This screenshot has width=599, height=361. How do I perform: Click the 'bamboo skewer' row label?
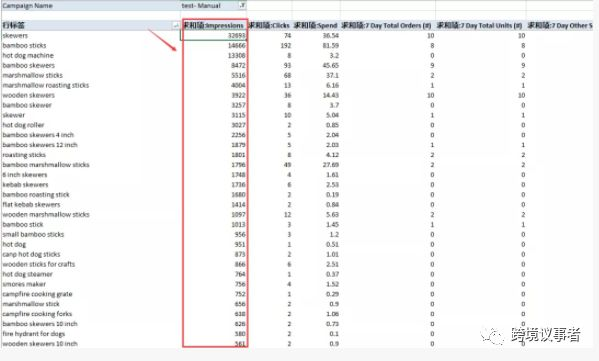pos(27,105)
